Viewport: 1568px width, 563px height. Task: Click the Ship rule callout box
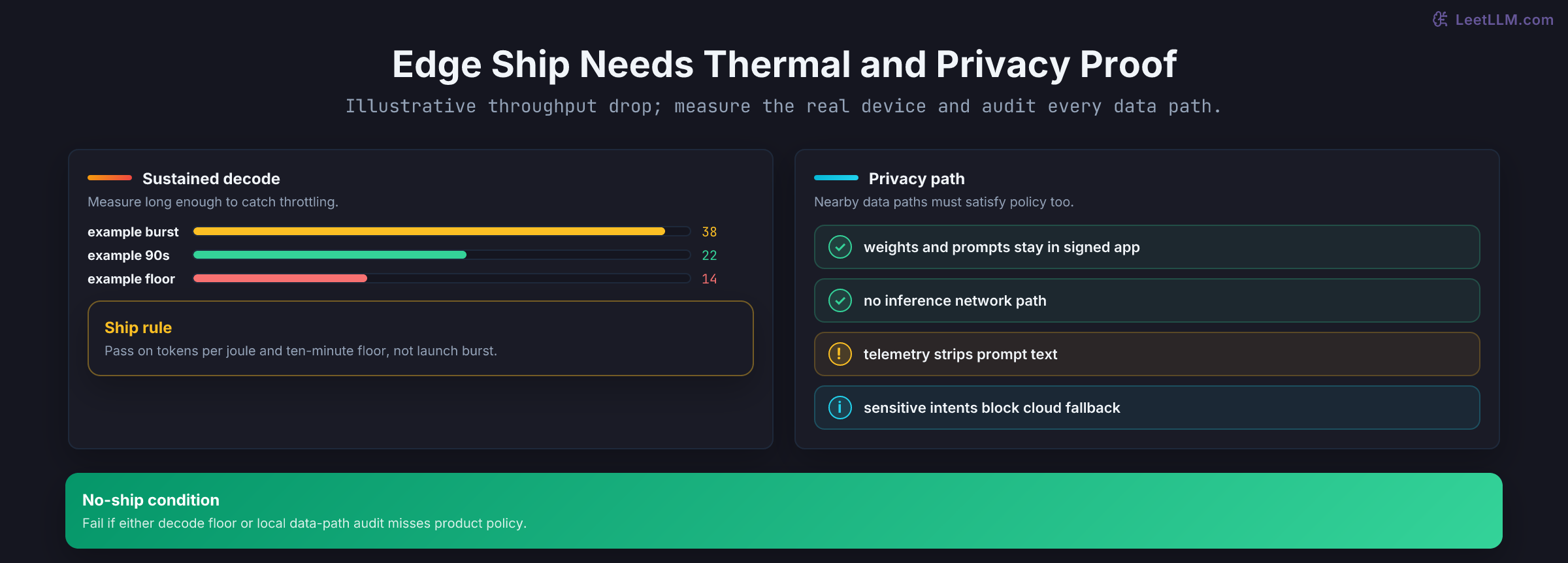click(x=421, y=338)
